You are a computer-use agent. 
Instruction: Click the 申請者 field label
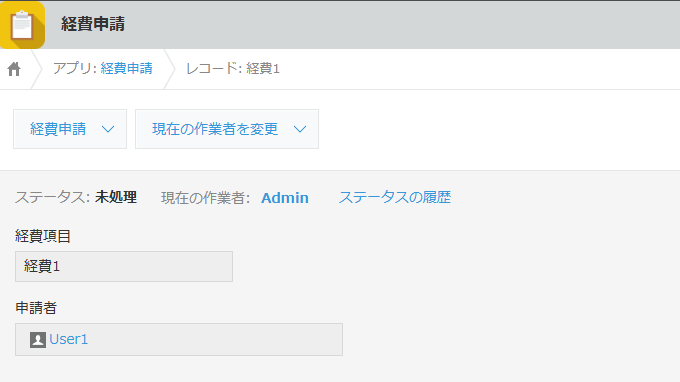36,308
